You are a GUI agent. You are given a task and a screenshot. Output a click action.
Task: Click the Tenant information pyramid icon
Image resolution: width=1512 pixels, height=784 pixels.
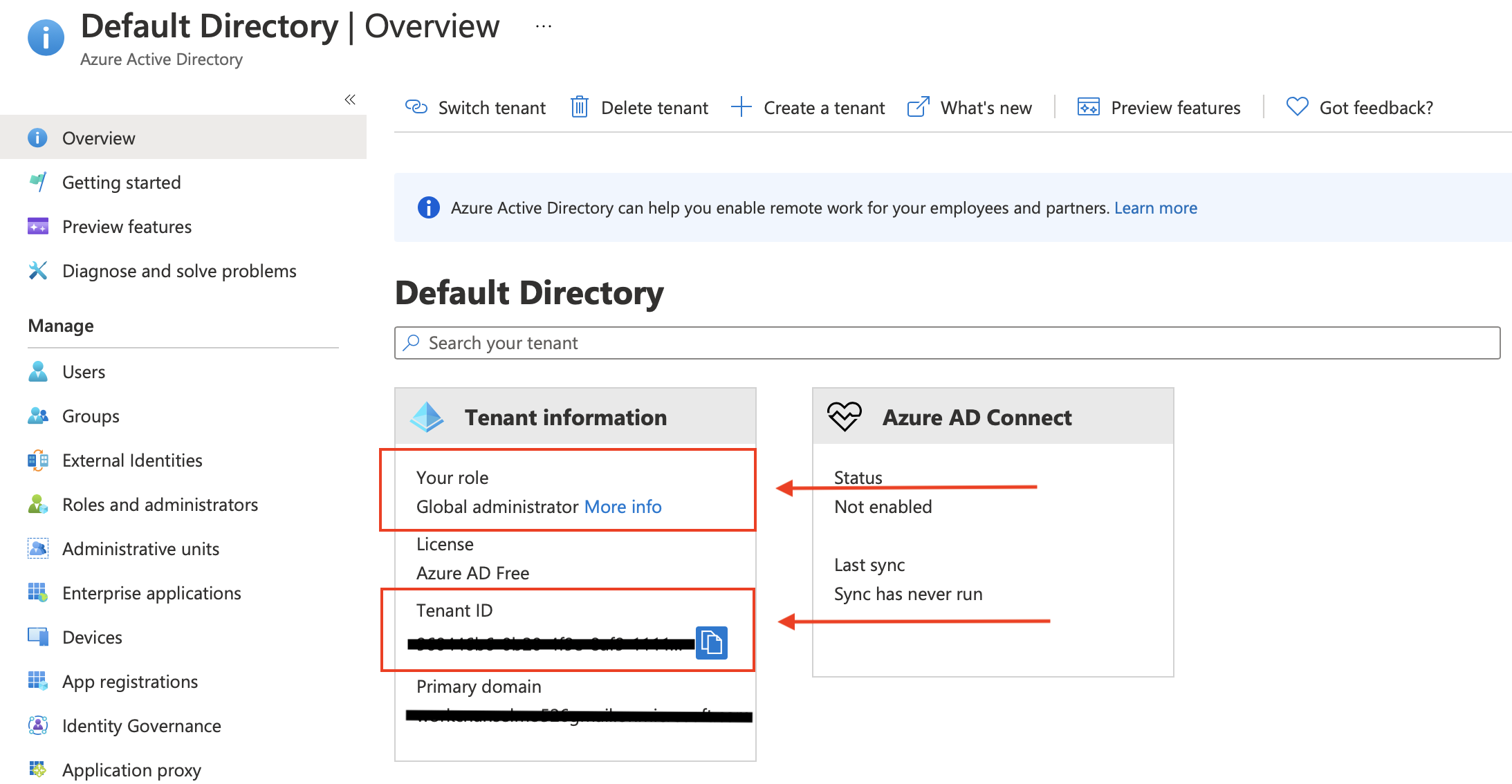(x=427, y=417)
